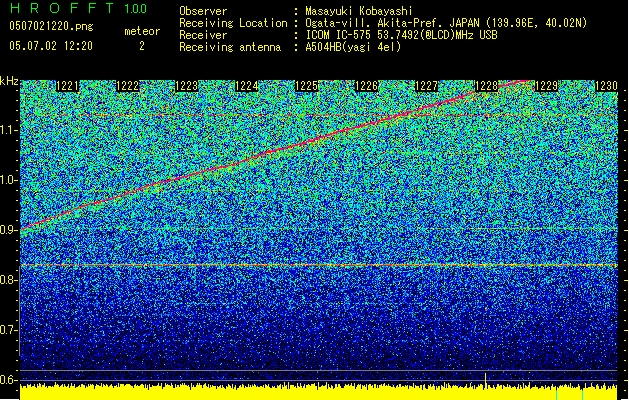
Task: Click the 1226 time marker
Action: click(367, 86)
